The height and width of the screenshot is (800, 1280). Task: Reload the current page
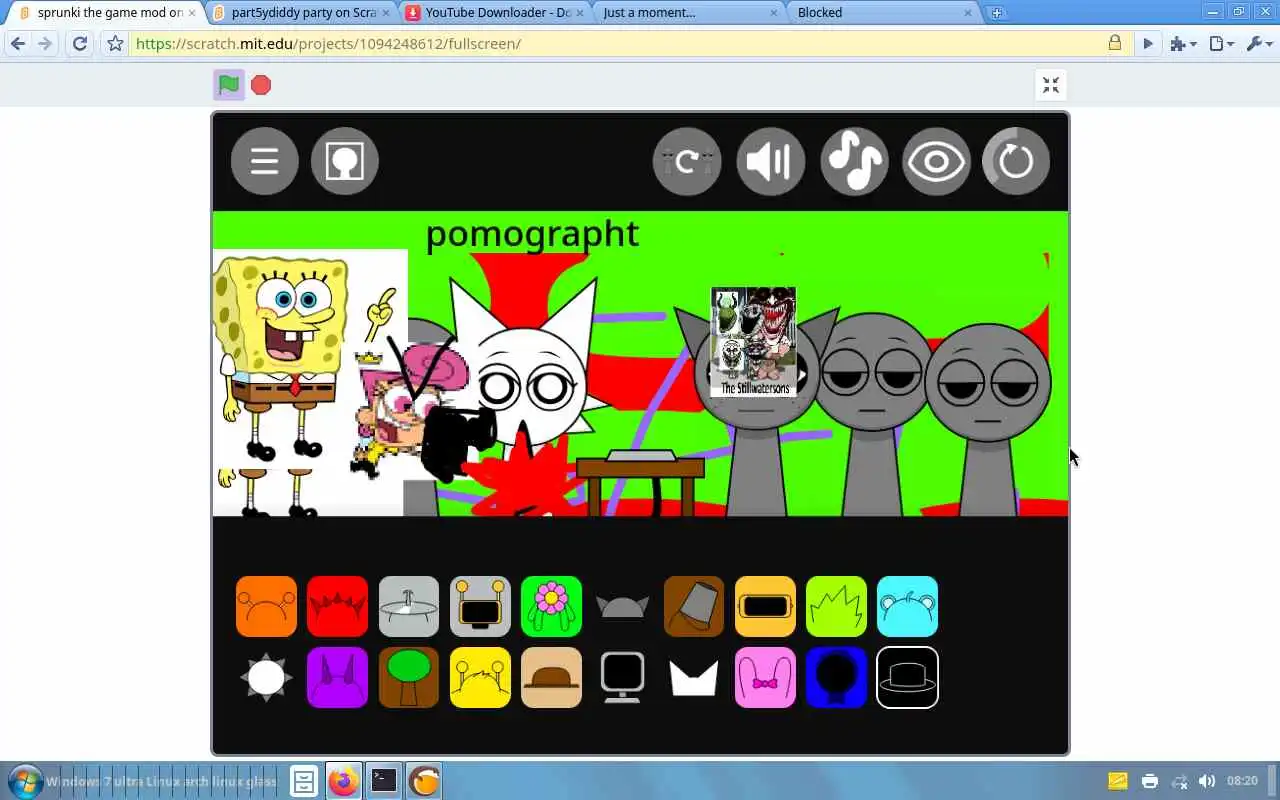click(80, 44)
